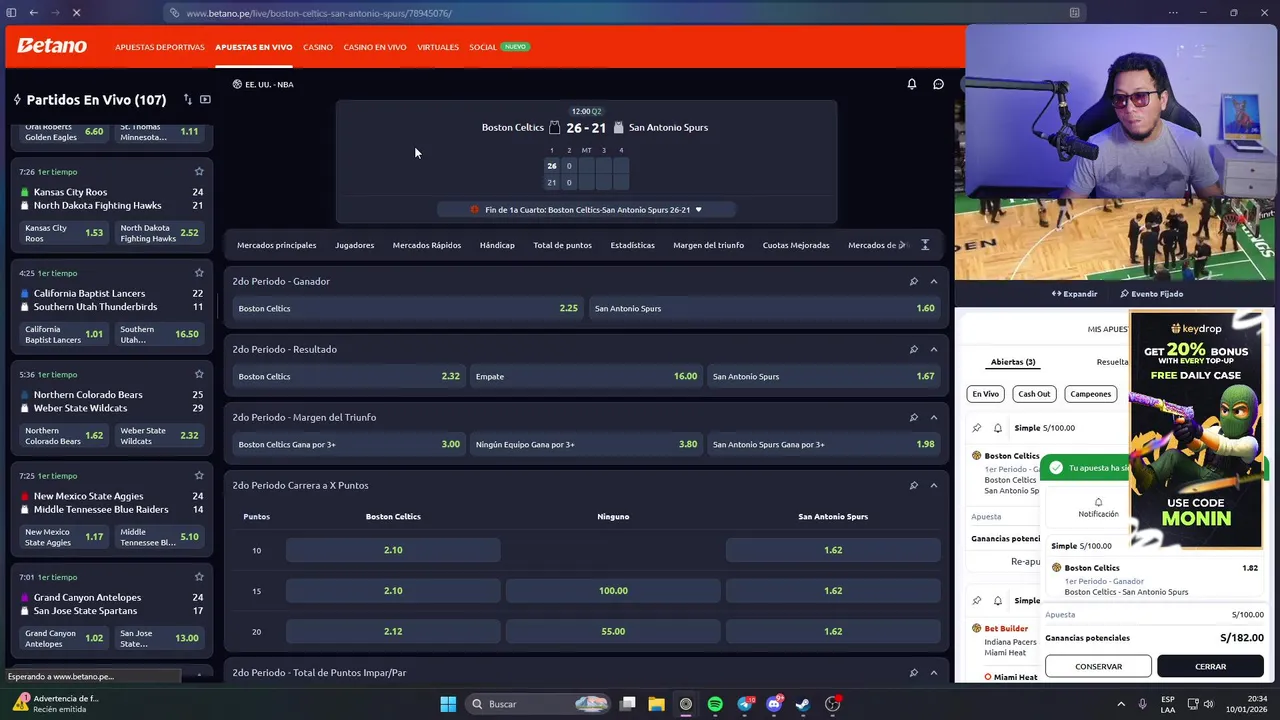
Task: Collapse the Total de Puntos Impar/Par section
Action: [x=934, y=673]
